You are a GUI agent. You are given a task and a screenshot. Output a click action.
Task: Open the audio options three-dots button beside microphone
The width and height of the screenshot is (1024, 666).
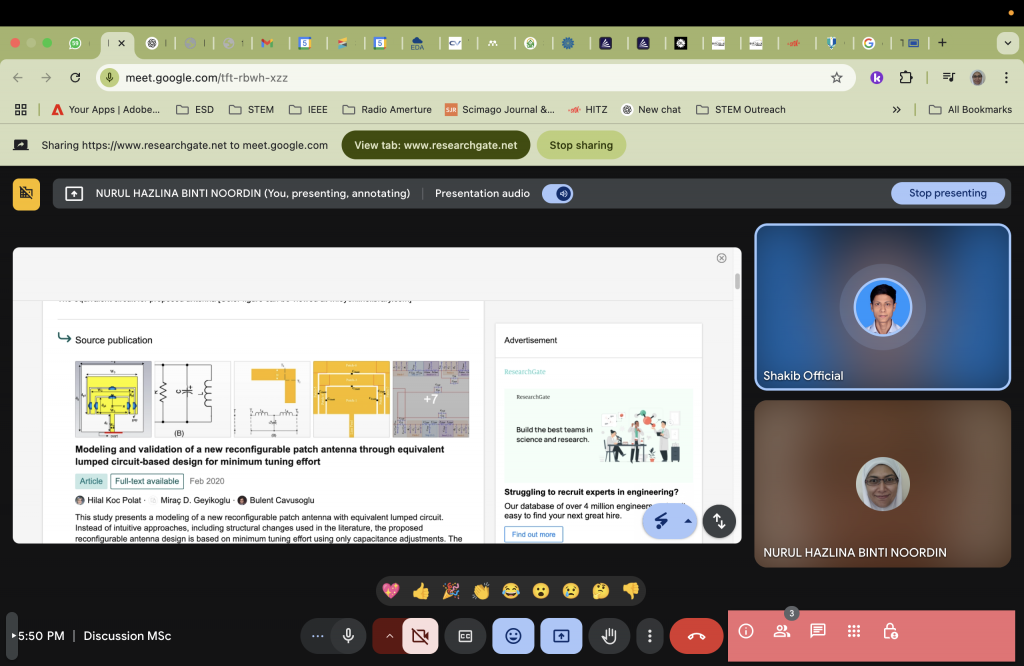pos(317,636)
